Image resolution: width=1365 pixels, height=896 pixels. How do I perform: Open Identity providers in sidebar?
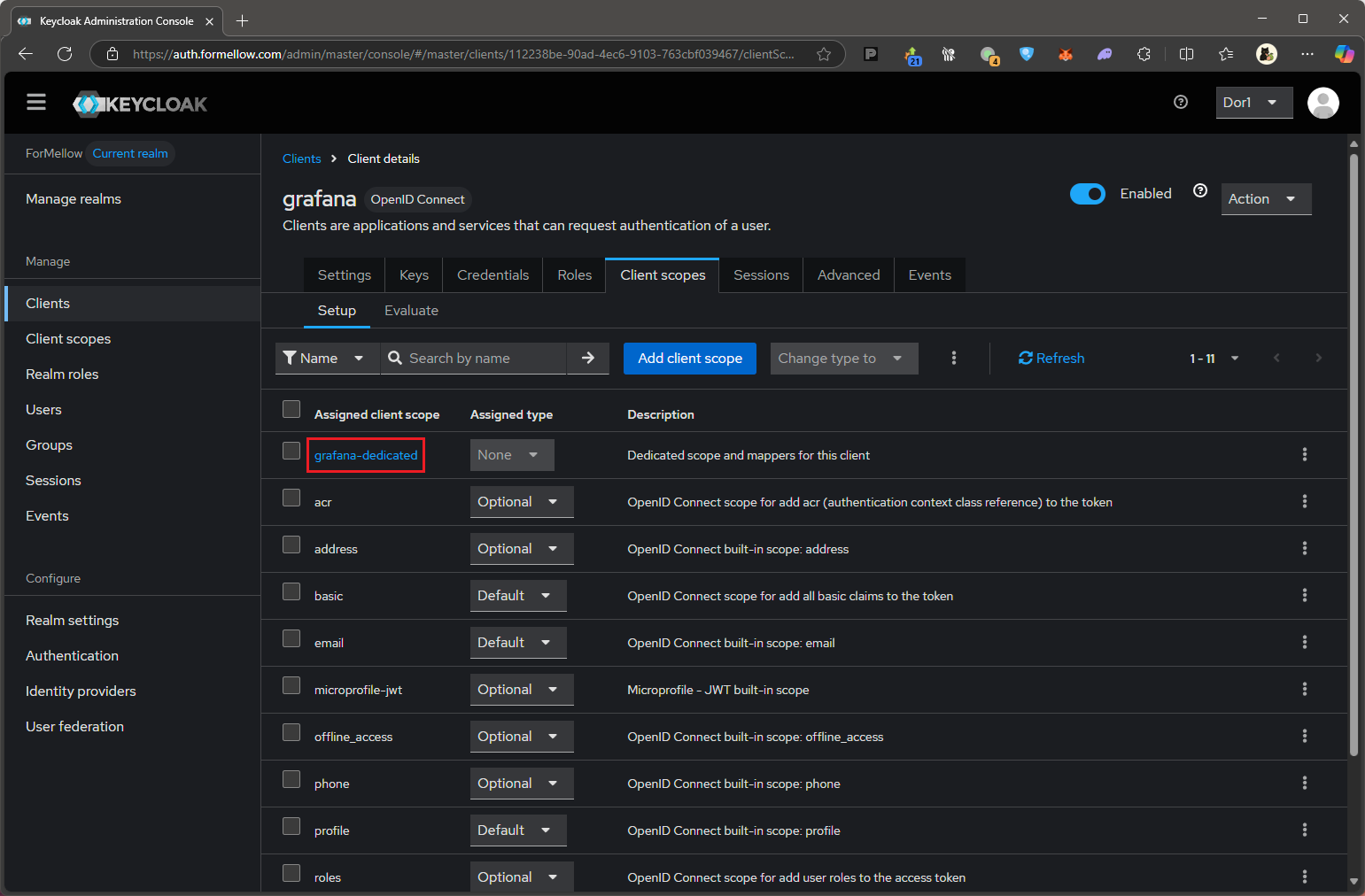pyautogui.click(x=81, y=691)
